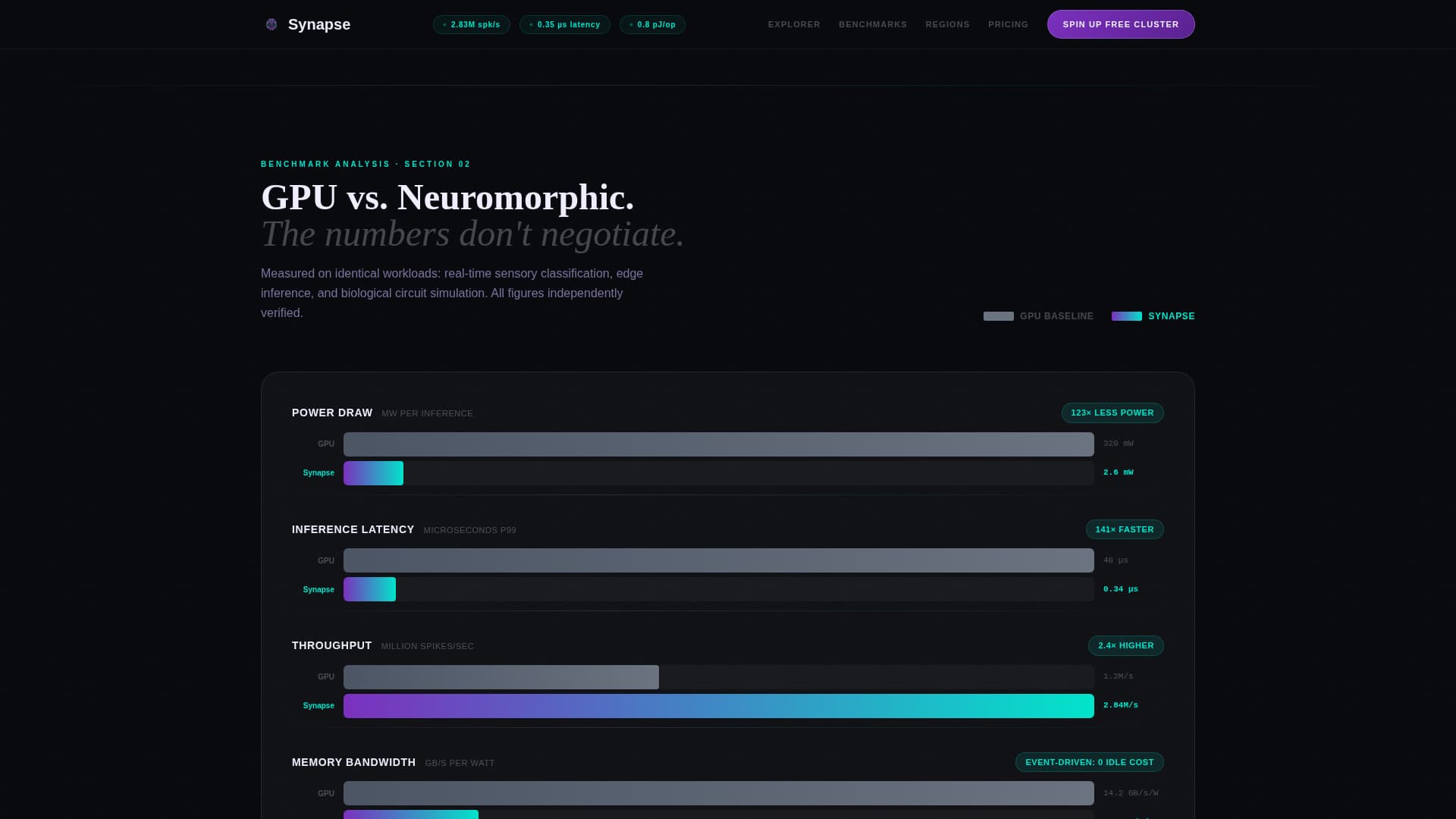Image resolution: width=1456 pixels, height=819 pixels.
Task: Click SPIN UP FREE CLUSTER button
Action: click(1120, 24)
